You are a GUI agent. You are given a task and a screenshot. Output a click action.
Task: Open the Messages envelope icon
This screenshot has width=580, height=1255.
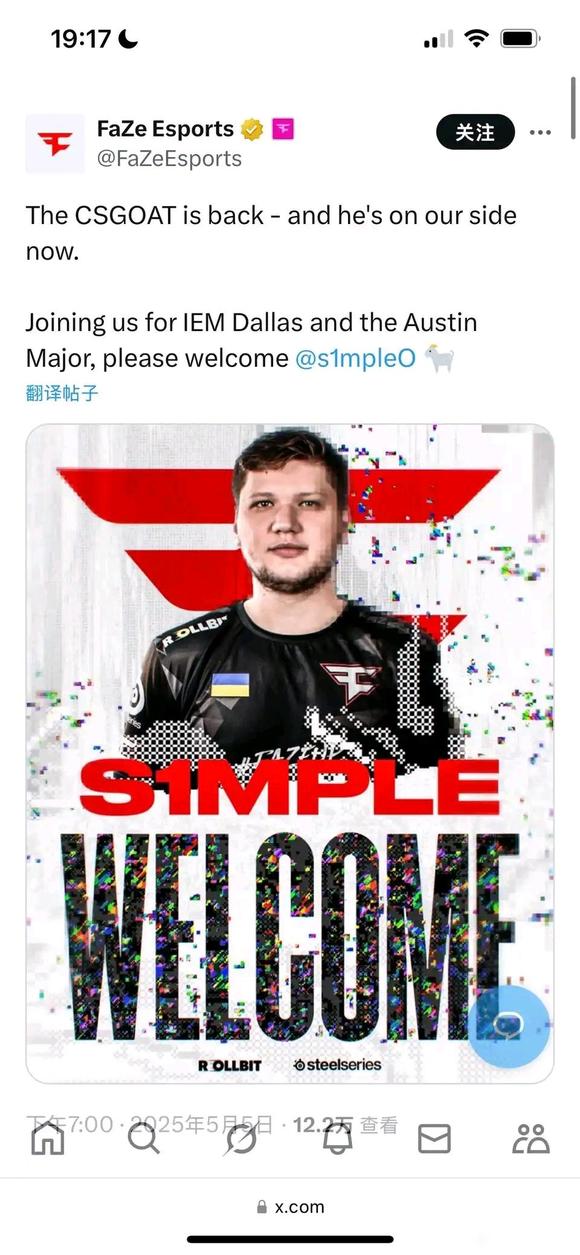pos(434,1138)
